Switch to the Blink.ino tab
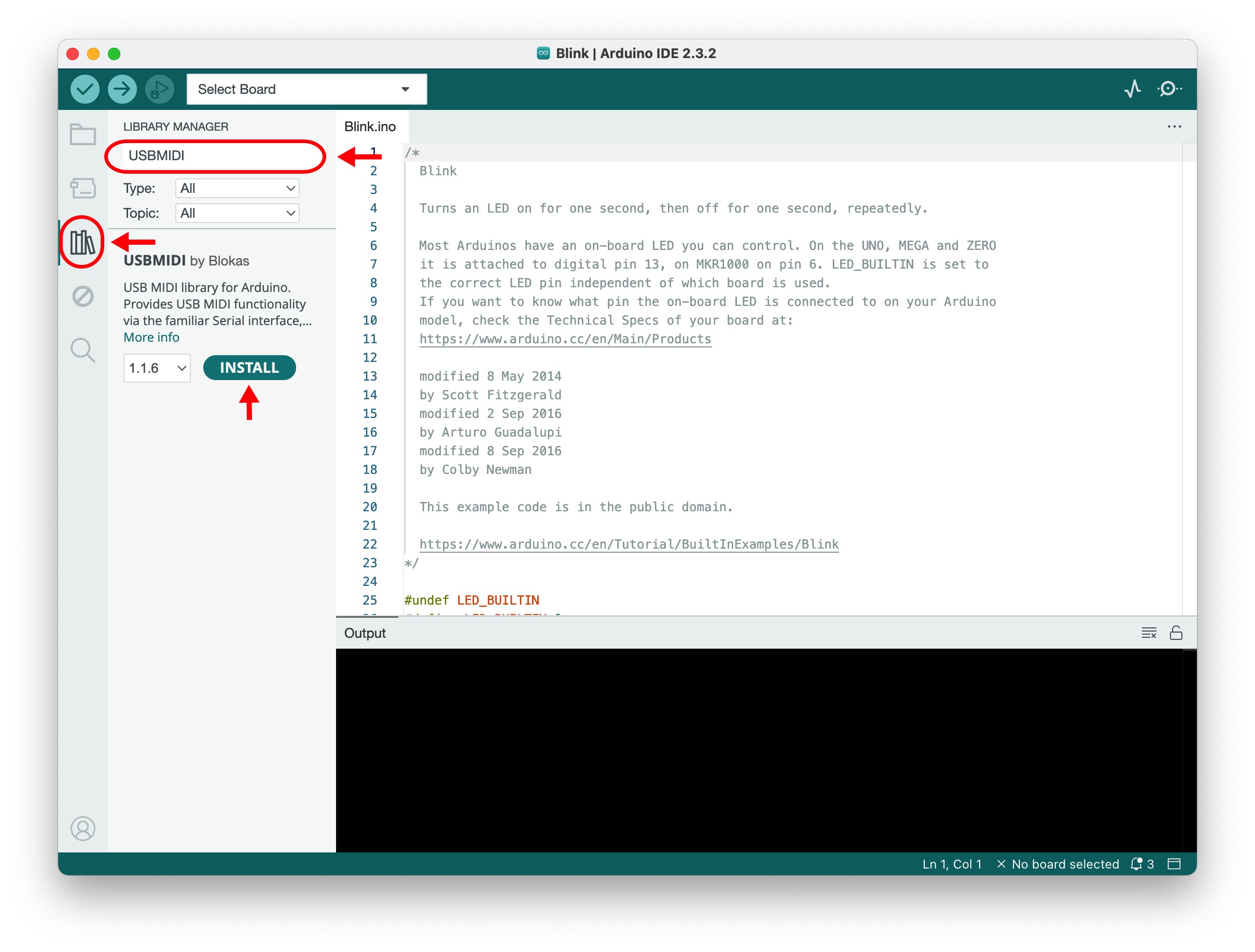The image size is (1255, 952). click(370, 127)
